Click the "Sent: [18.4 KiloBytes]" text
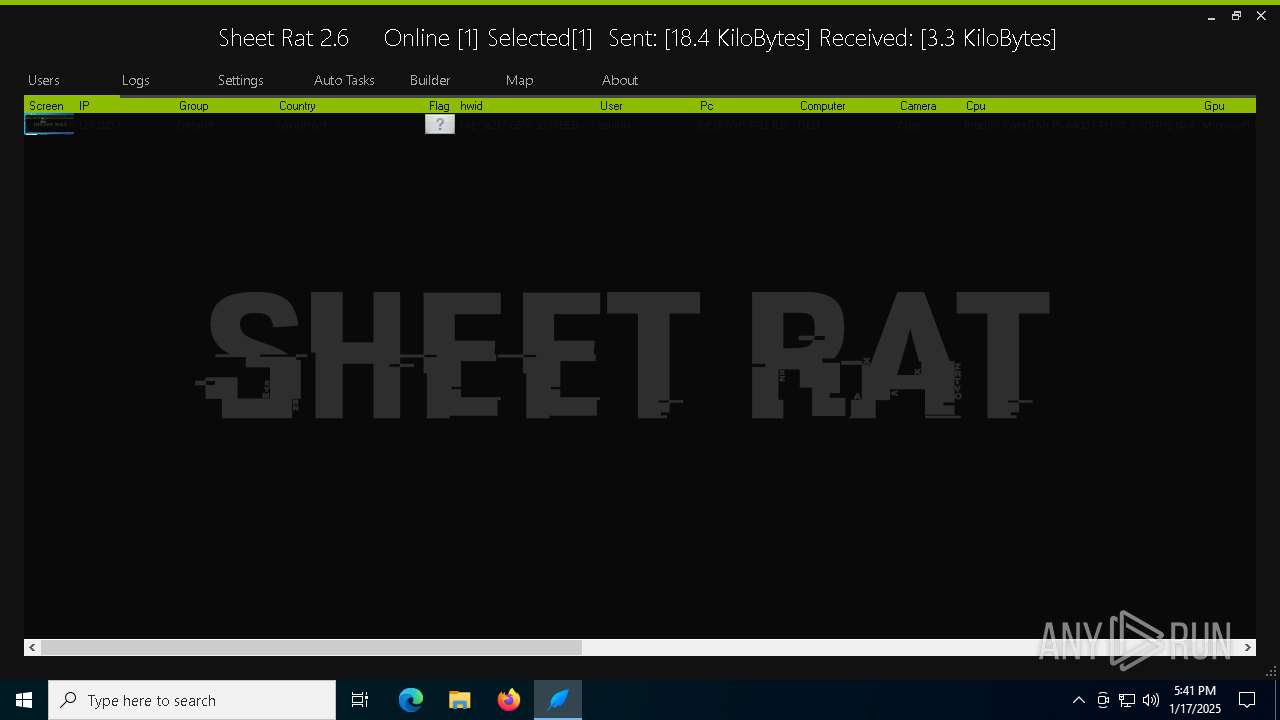 (710, 38)
